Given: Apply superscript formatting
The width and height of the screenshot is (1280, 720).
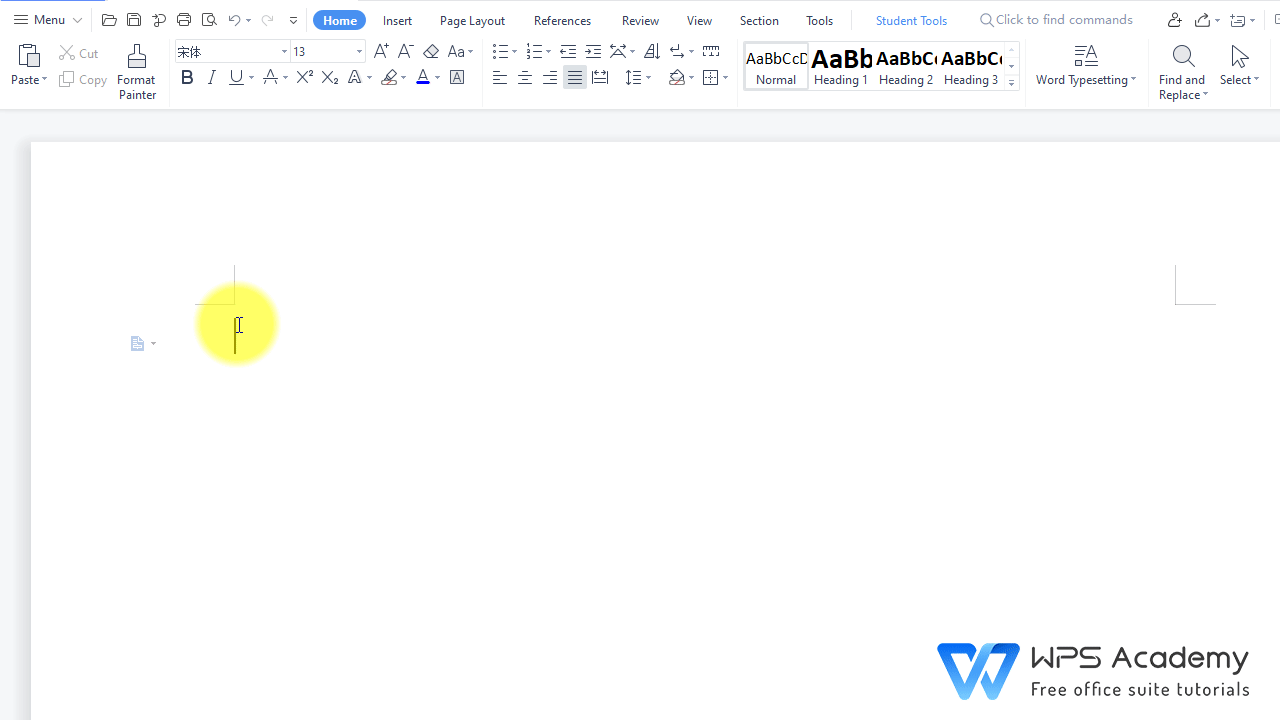Looking at the screenshot, I should (x=304, y=77).
